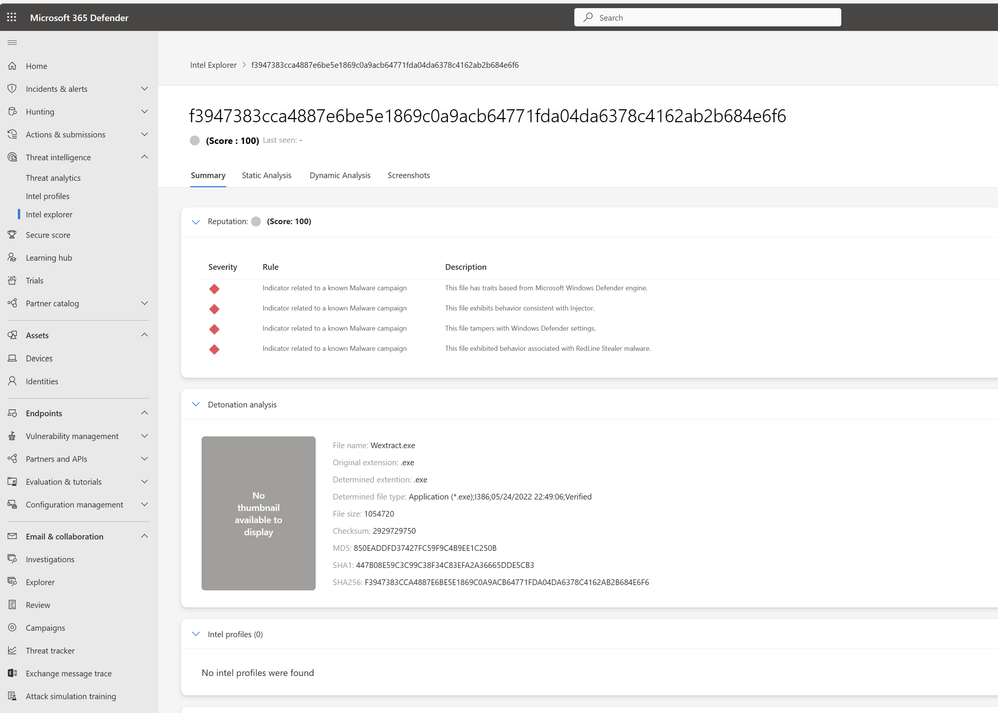Open Email & collaboration section header
Image resolution: width=998 pixels, height=713 pixels.
(x=64, y=537)
